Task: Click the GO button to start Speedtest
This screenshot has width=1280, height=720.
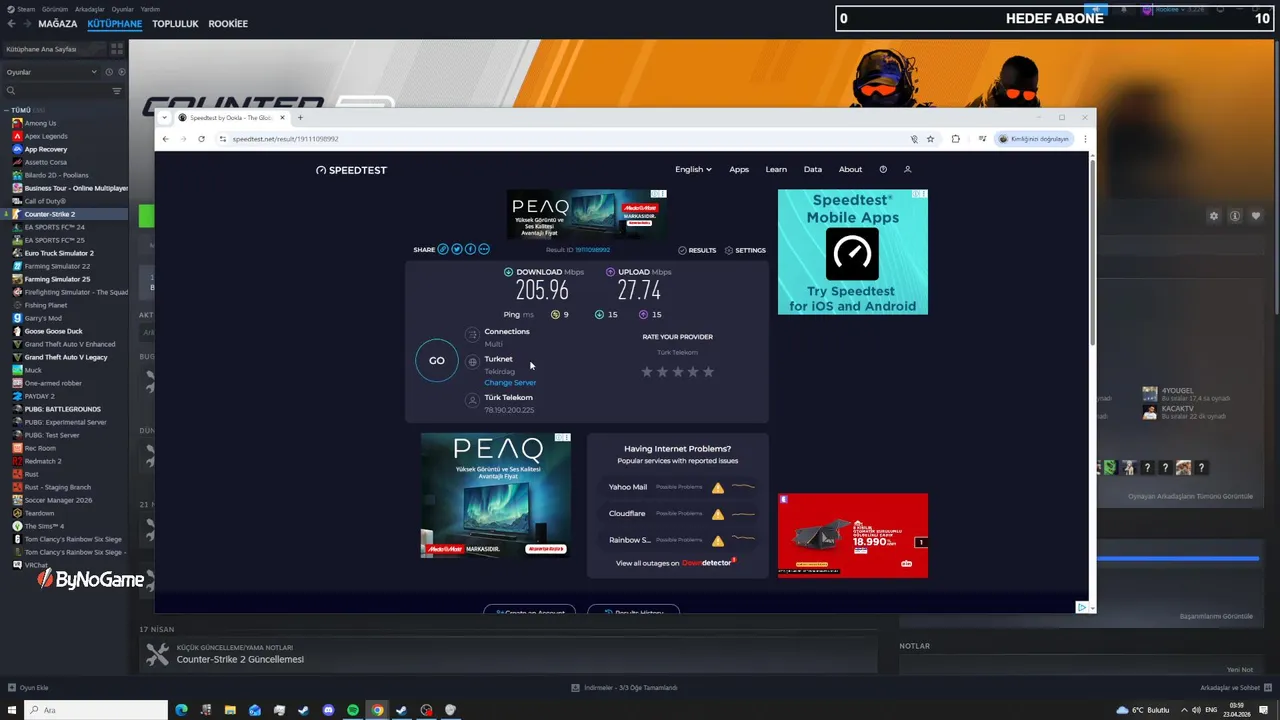Action: (x=437, y=361)
